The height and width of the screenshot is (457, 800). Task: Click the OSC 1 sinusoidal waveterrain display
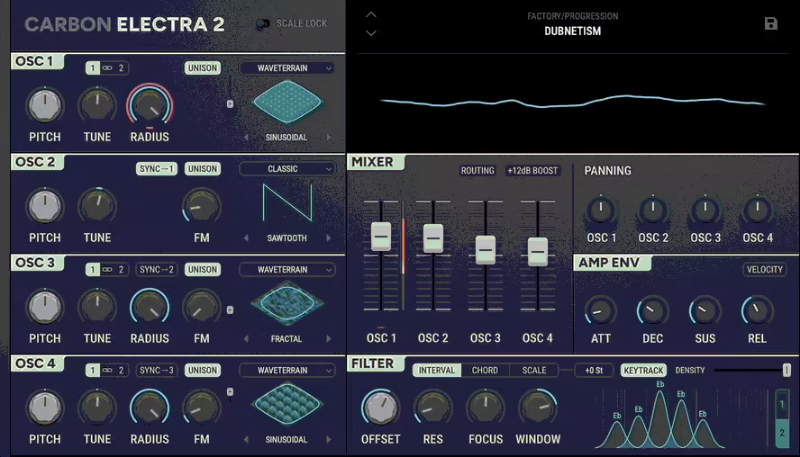pyautogui.click(x=287, y=103)
